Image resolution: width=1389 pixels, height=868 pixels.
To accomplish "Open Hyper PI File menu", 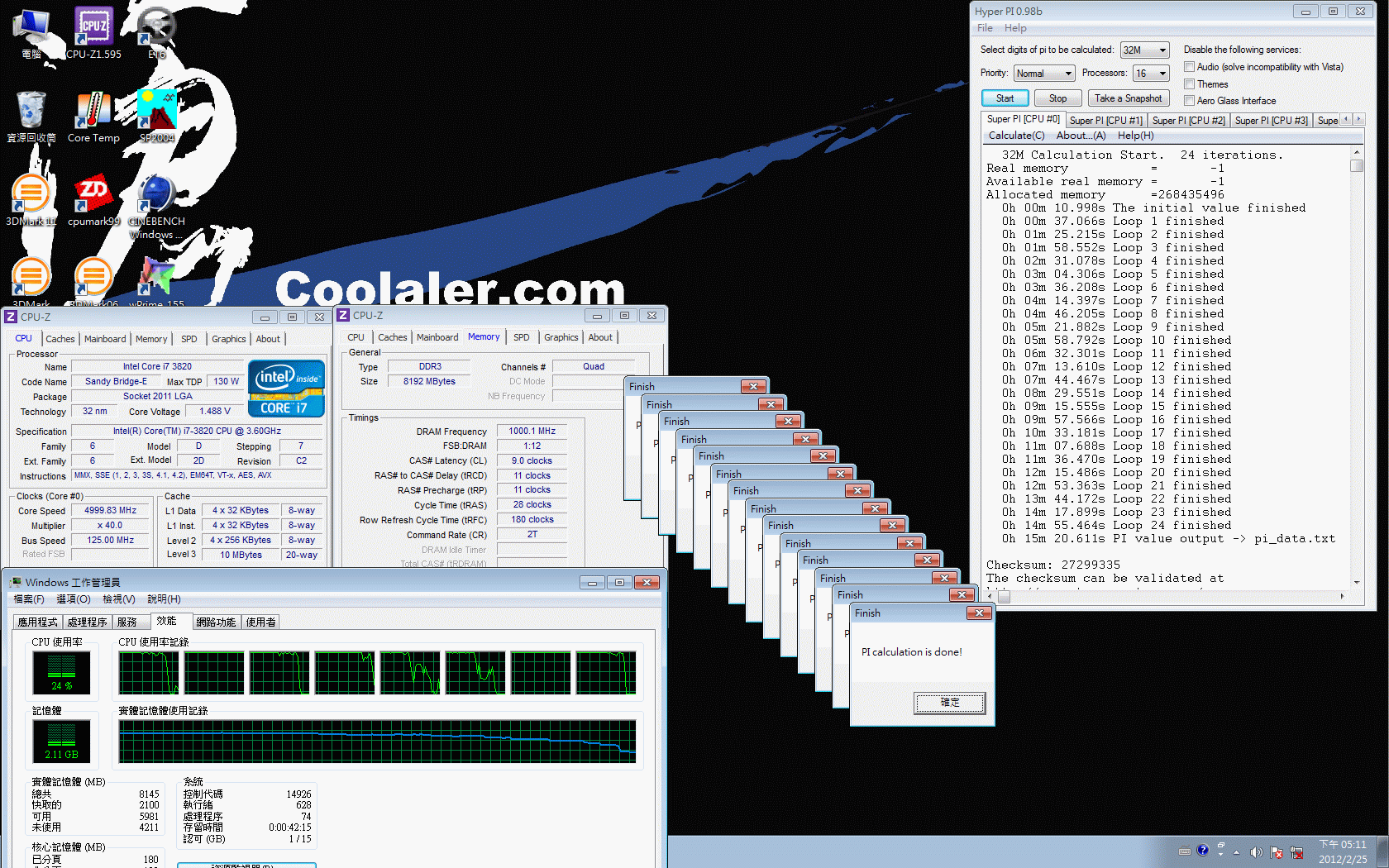I will click(x=985, y=28).
